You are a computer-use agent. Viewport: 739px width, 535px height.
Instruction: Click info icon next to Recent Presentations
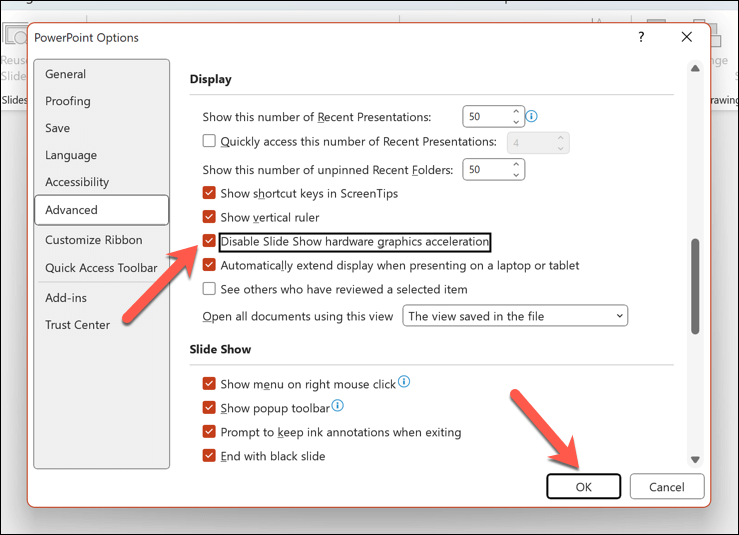[x=532, y=116]
